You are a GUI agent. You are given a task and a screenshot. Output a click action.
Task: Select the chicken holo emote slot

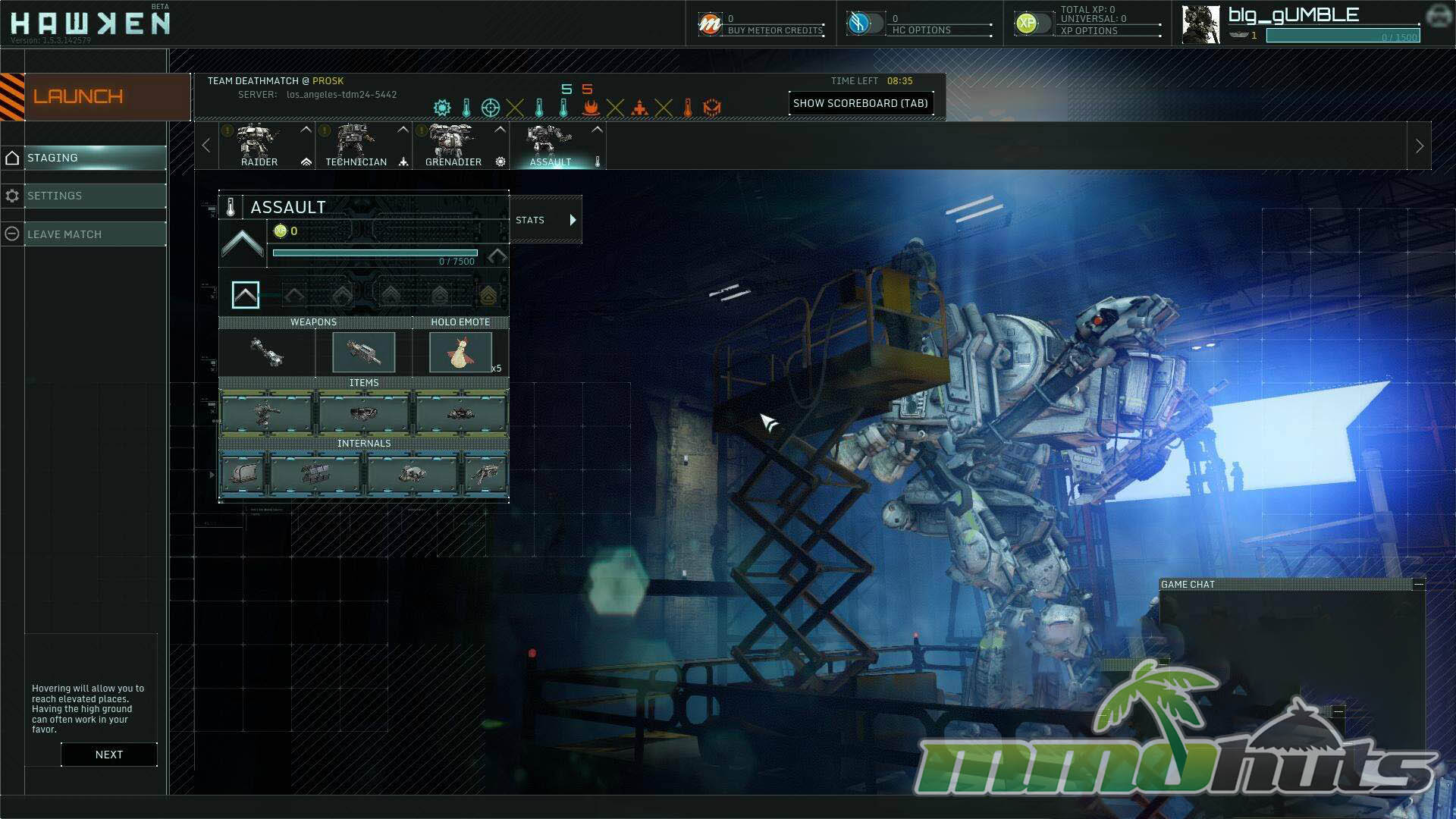(x=460, y=353)
